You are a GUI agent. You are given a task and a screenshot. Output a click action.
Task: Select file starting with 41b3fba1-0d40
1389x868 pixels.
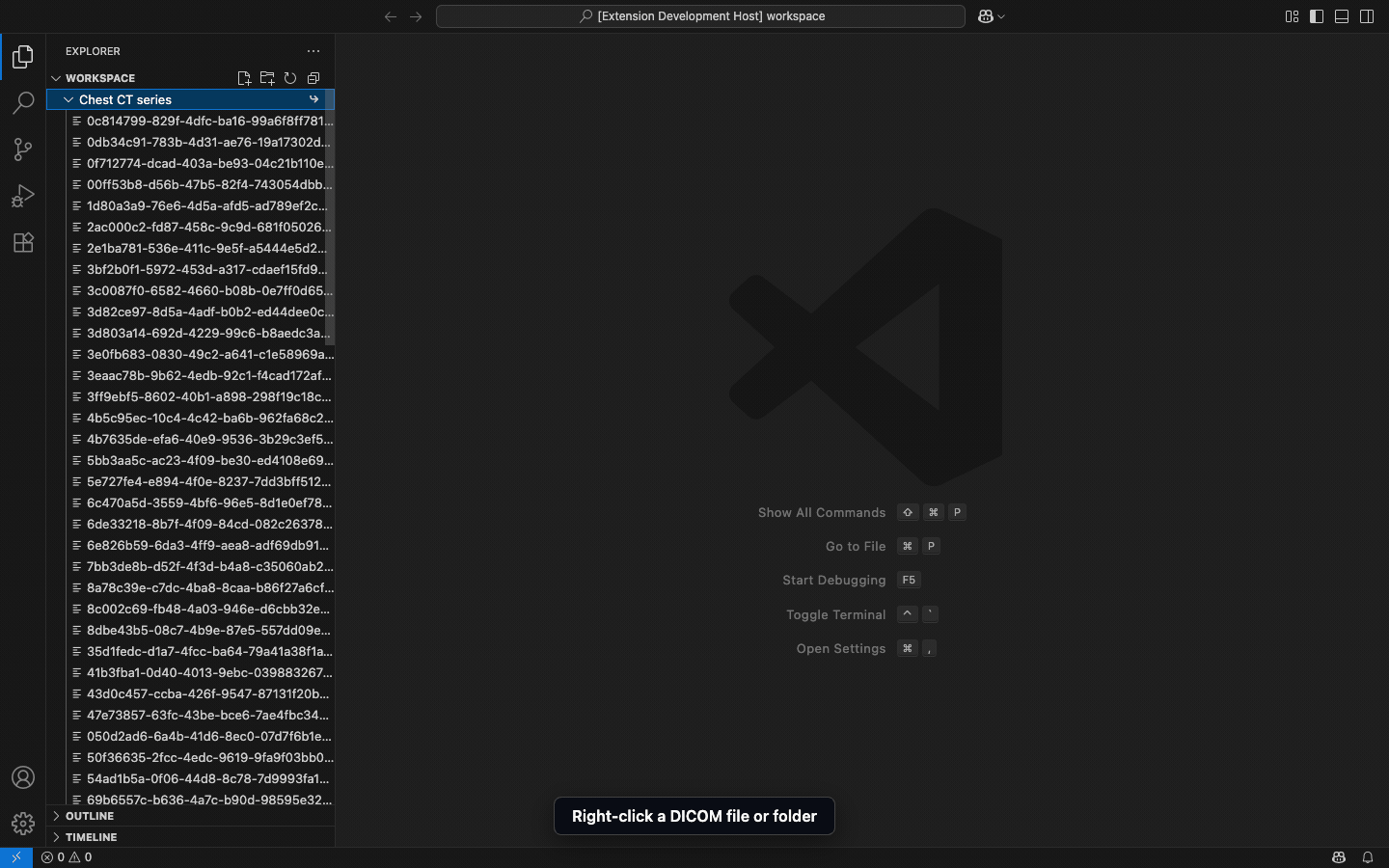click(191, 672)
